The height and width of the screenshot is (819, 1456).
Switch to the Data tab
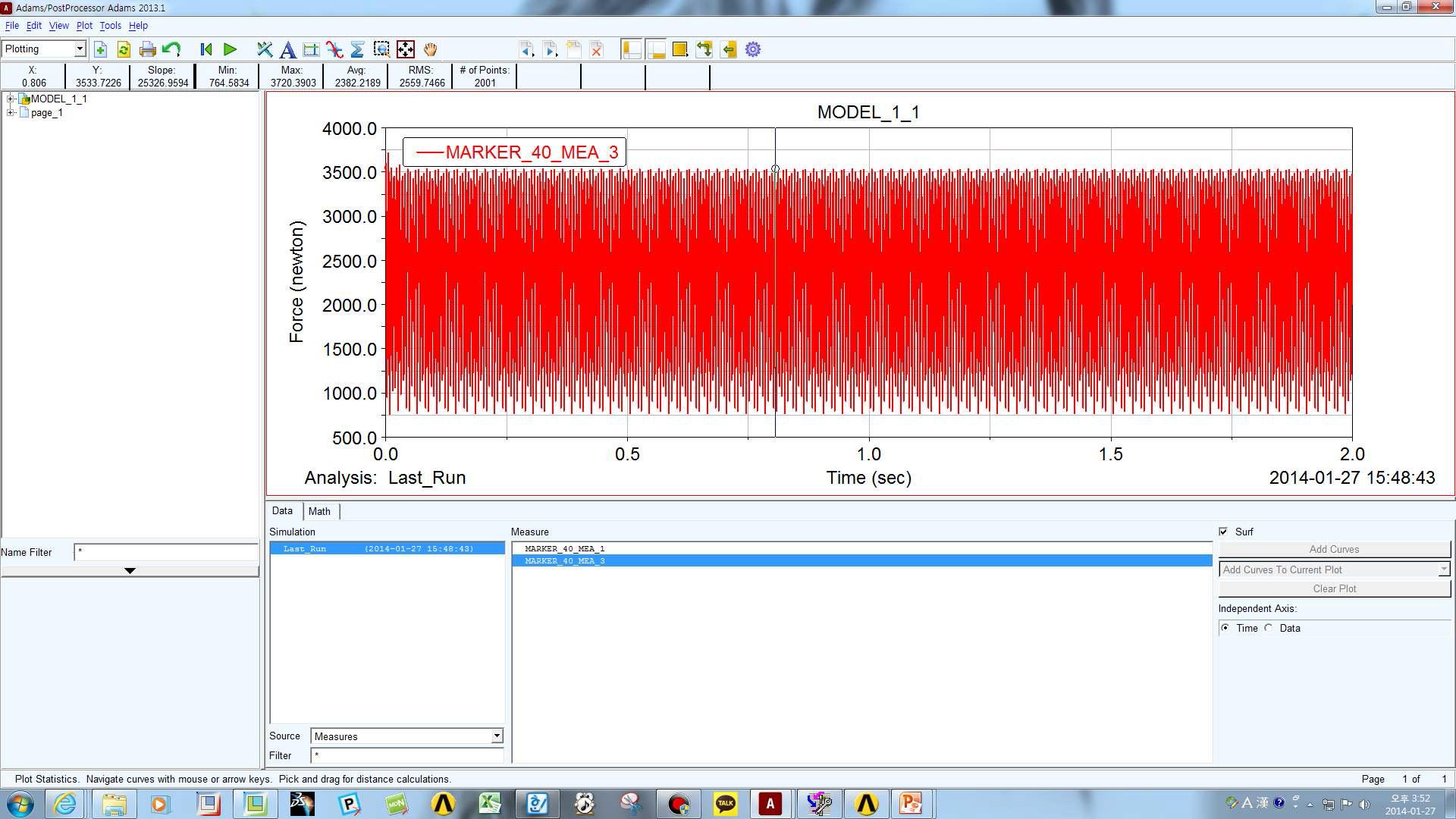pos(282,511)
